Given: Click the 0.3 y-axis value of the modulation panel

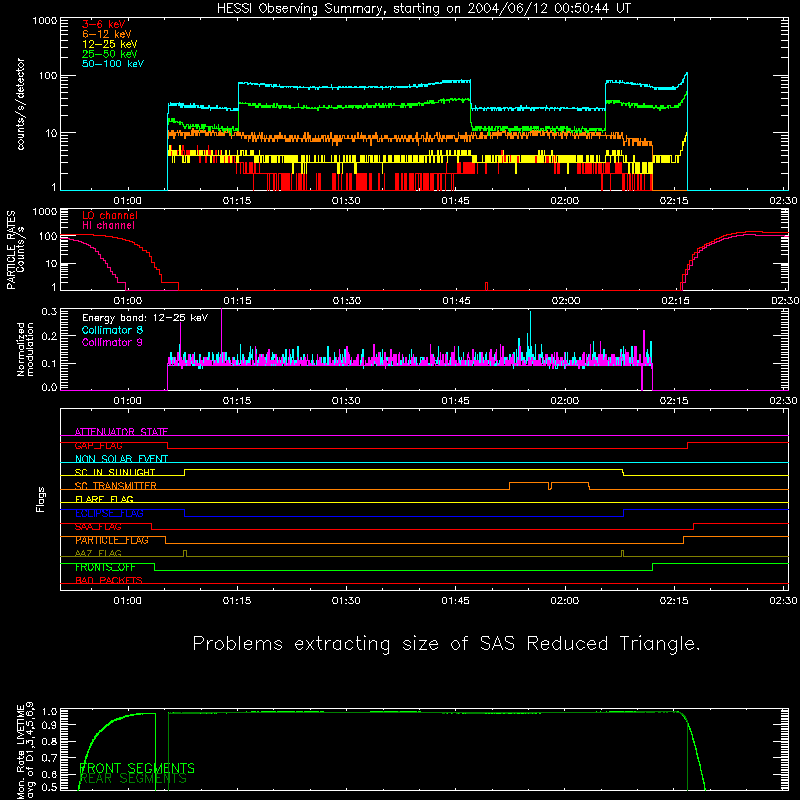Looking at the screenshot, I should pyautogui.click(x=49, y=311).
